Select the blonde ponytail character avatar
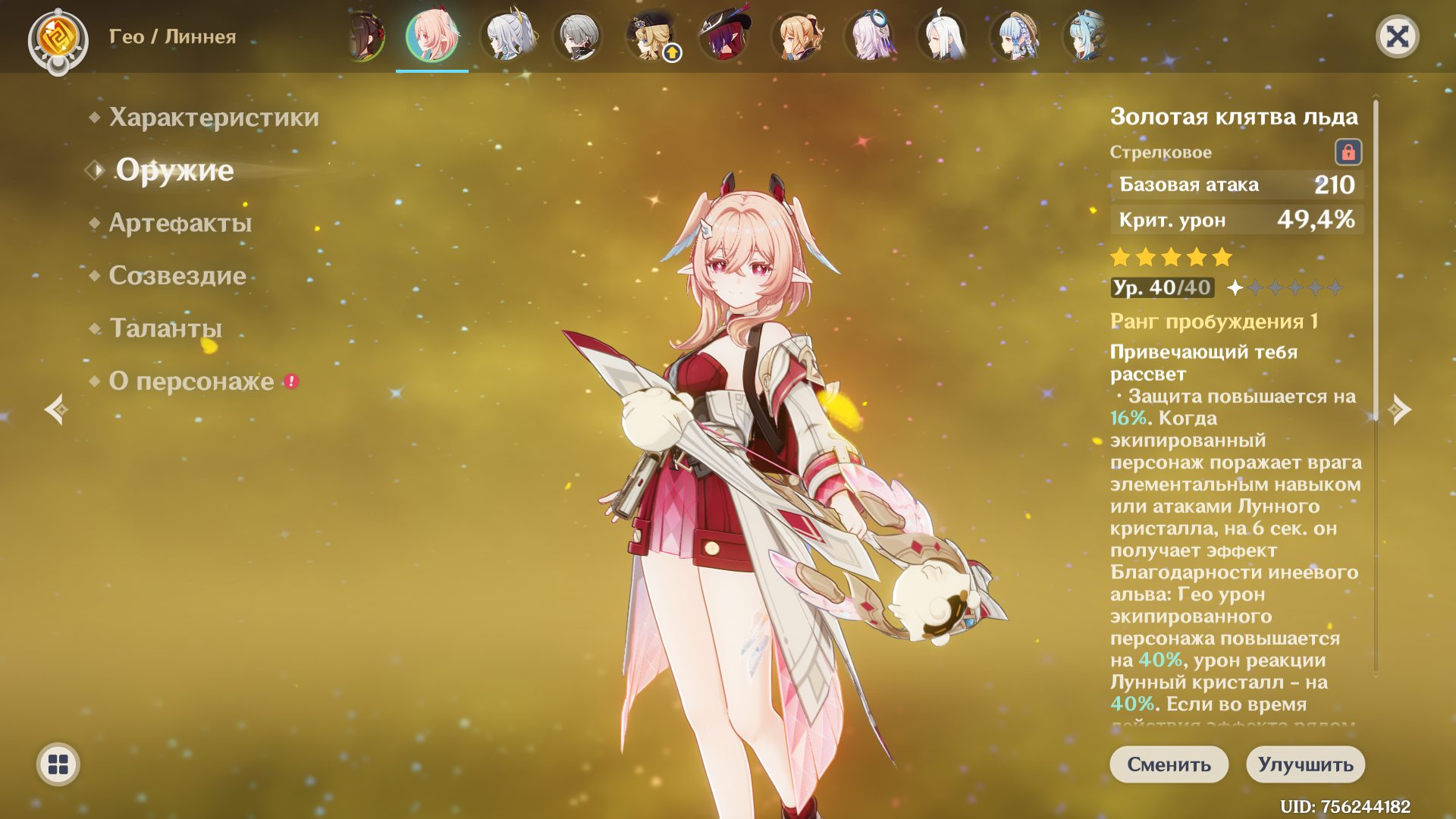This screenshot has height=819, width=1456. (798, 36)
